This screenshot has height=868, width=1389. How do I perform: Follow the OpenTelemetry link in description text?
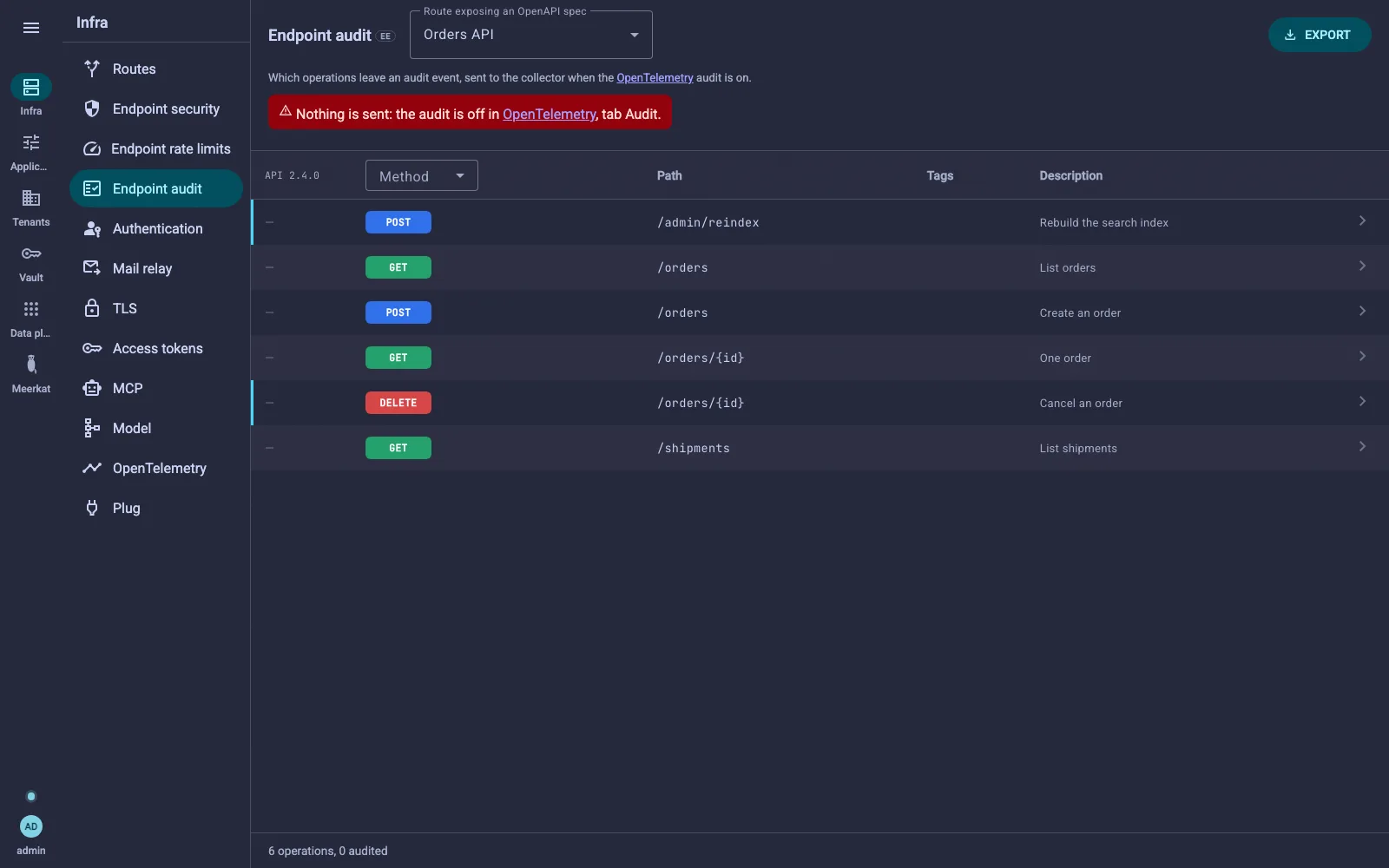[655, 77]
